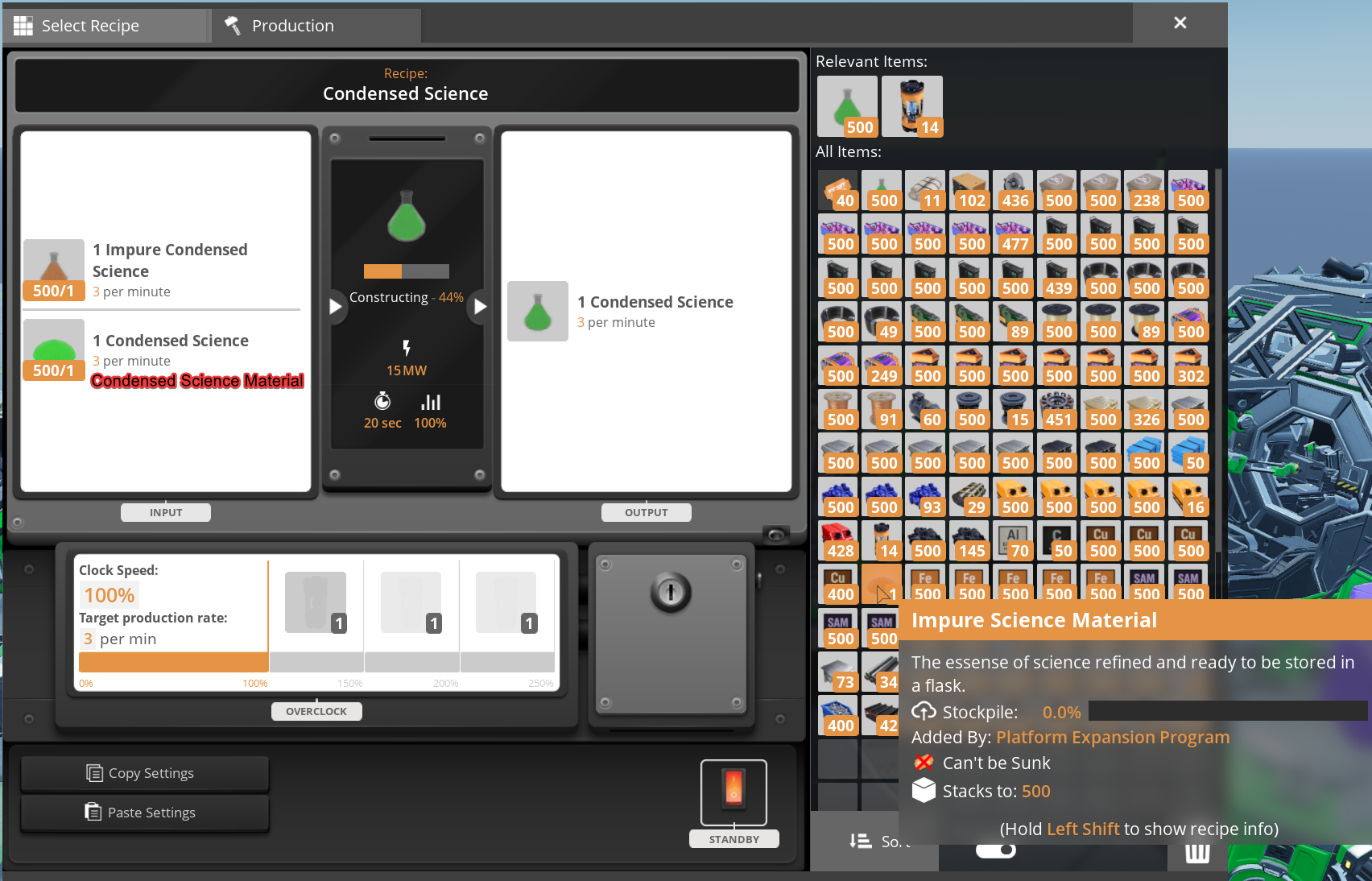Select the green flask in Relevant Items
Viewport: 1372px width, 881px height.
click(847, 106)
